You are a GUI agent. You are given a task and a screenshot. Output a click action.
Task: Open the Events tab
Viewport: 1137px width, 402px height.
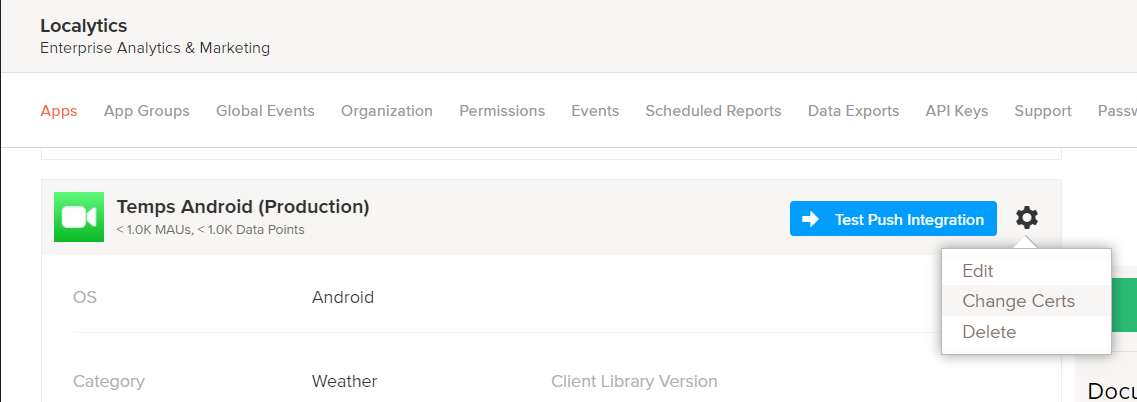(595, 111)
